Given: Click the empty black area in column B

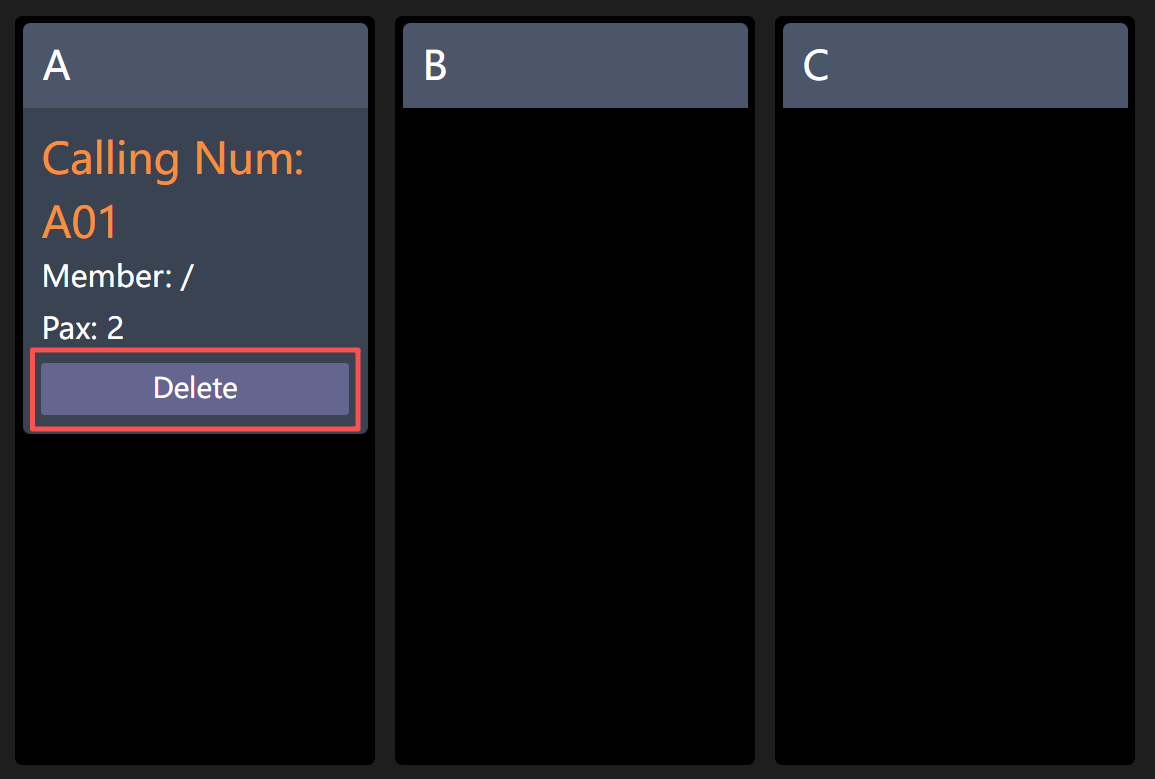Looking at the screenshot, I should 575,430.
